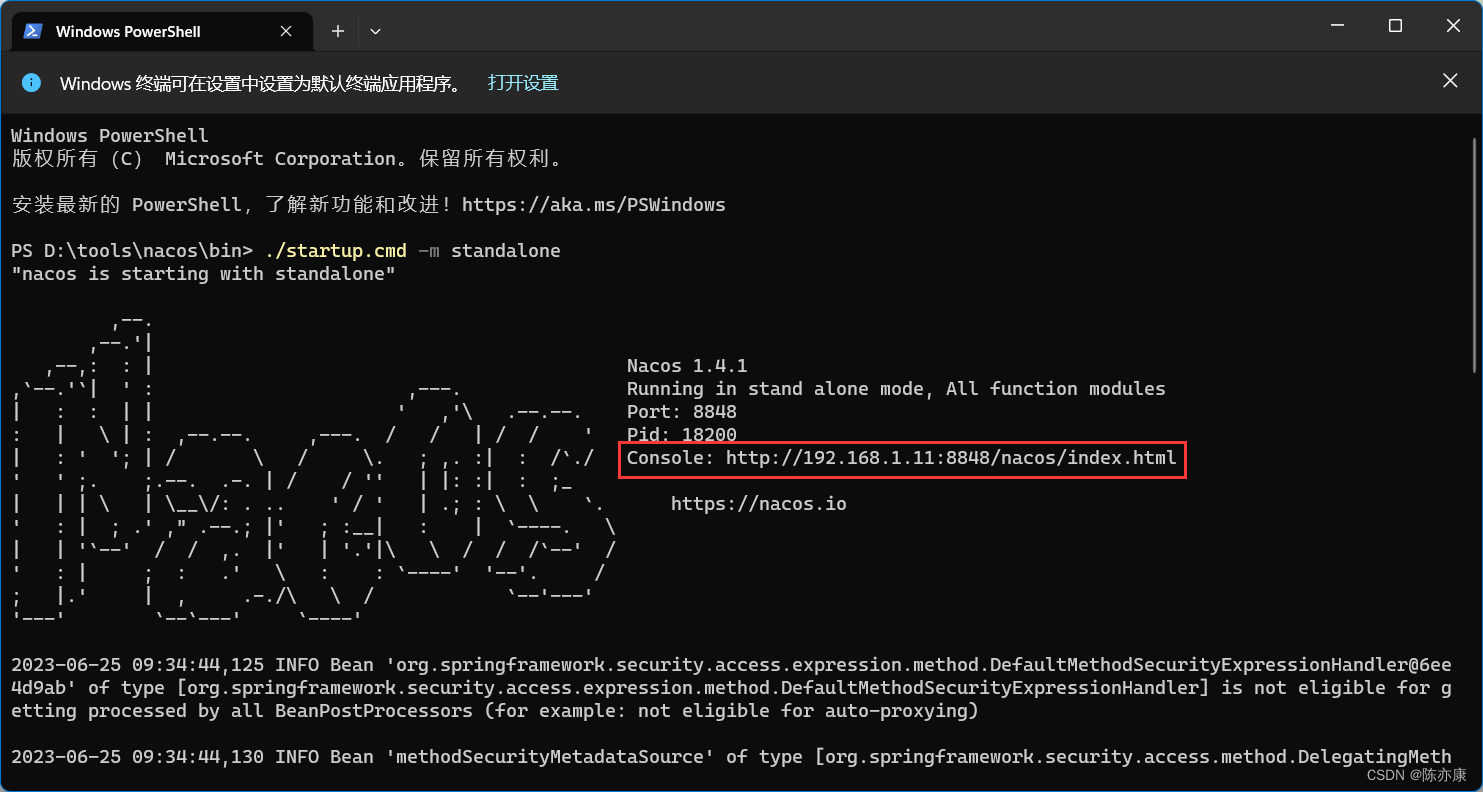This screenshot has height=792, width=1483.
Task: Click the '09:34:44,125 INFO Bean' log line
Action: click(731, 688)
